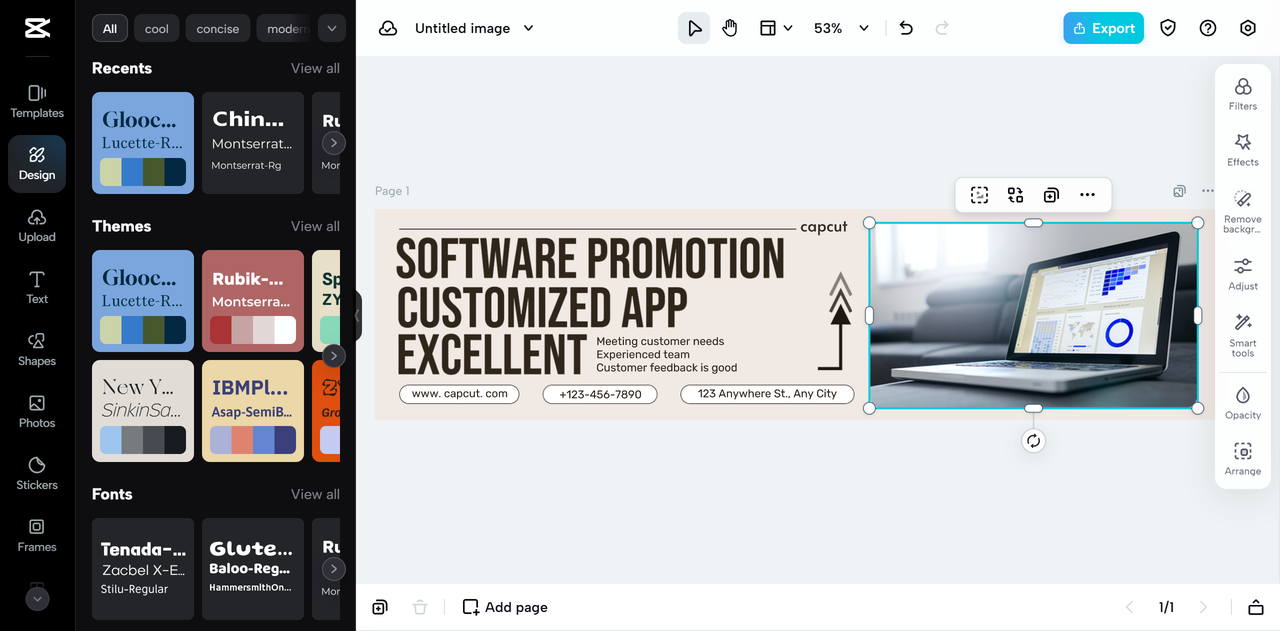This screenshot has height=631, width=1280.
Task: Apply the Chin Montserrat recent card
Action: [x=253, y=143]
